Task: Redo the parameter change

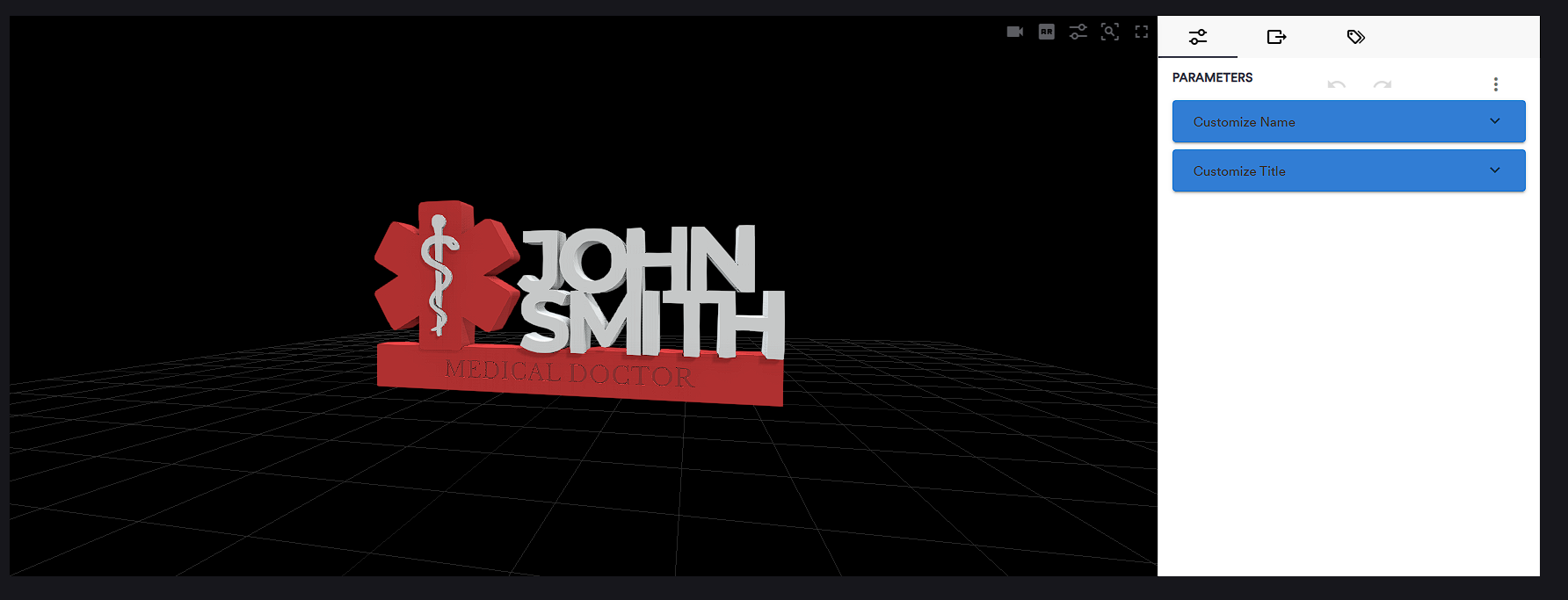Action: point(1382,84)
